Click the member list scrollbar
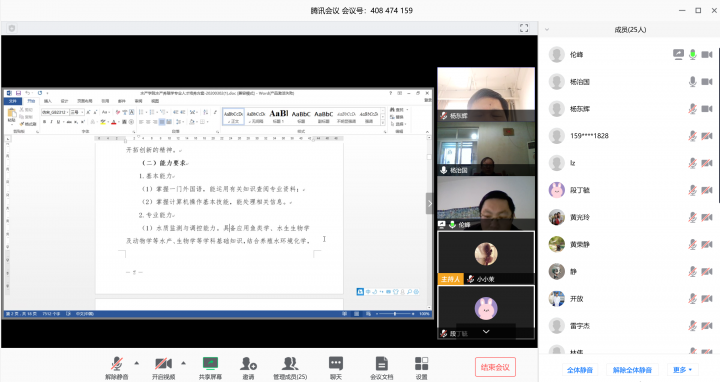The height and width of the screenshot is (382, 720). click(x=718, y=124)
